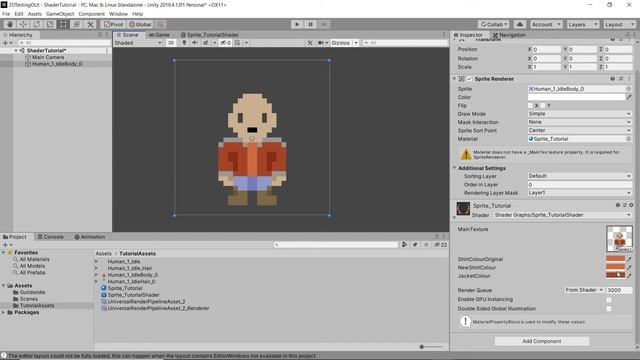Select the Hand tool in the toolbar
This screenshot has width=640, height=360.
click(x=9, y=24)
